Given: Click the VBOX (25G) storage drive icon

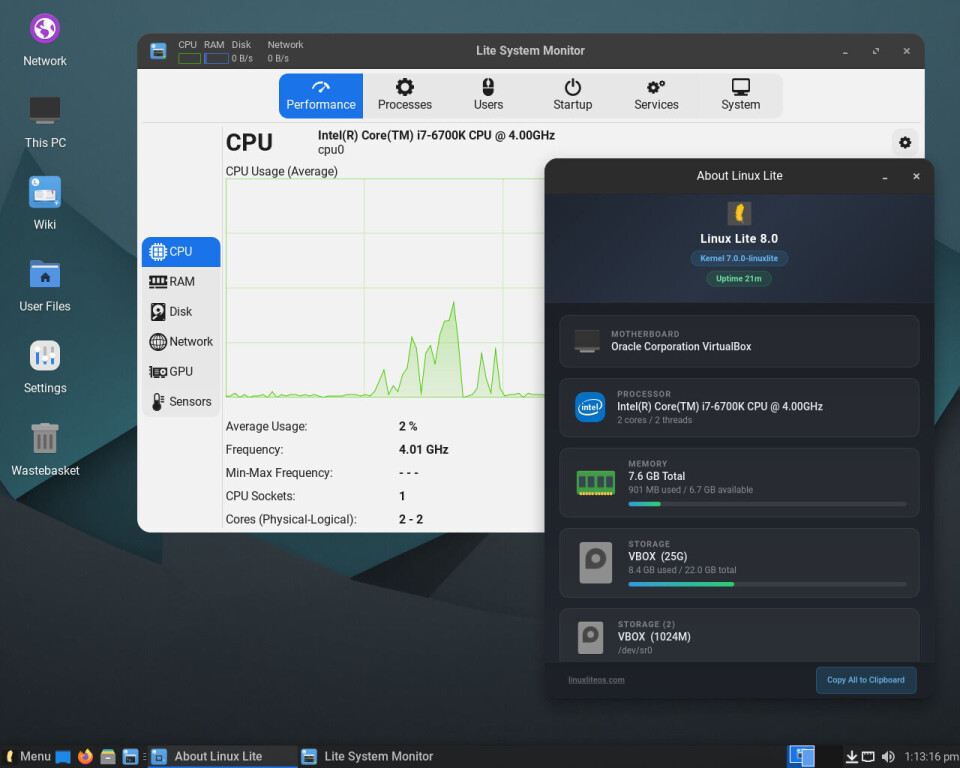Looking at the screenshot, I should [596, 562].
